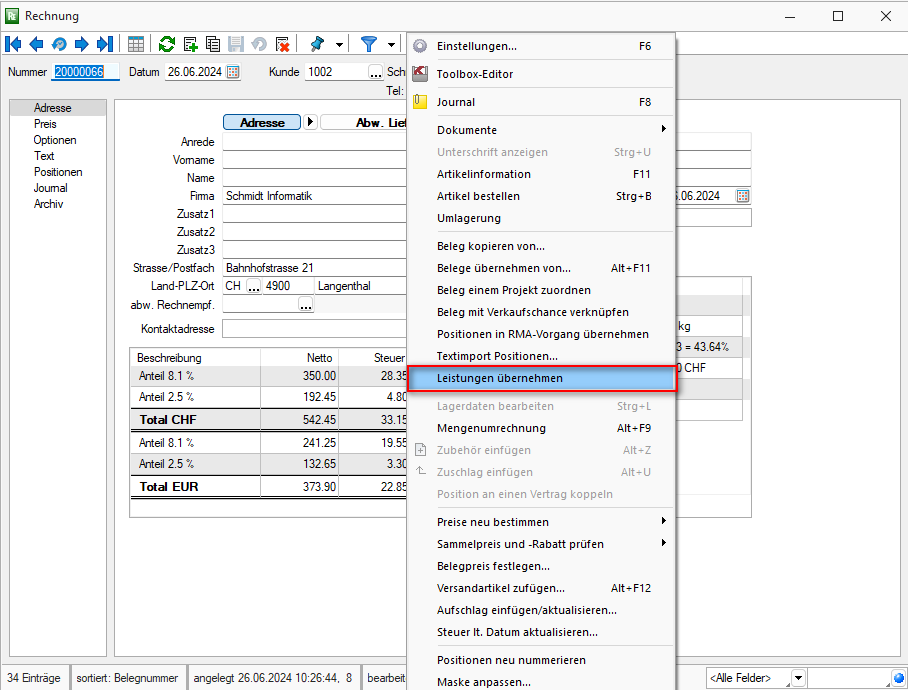Delete the current record
The width and height of the screenshot is (908, 690).
pyautogui.click(x=282, y=44)
